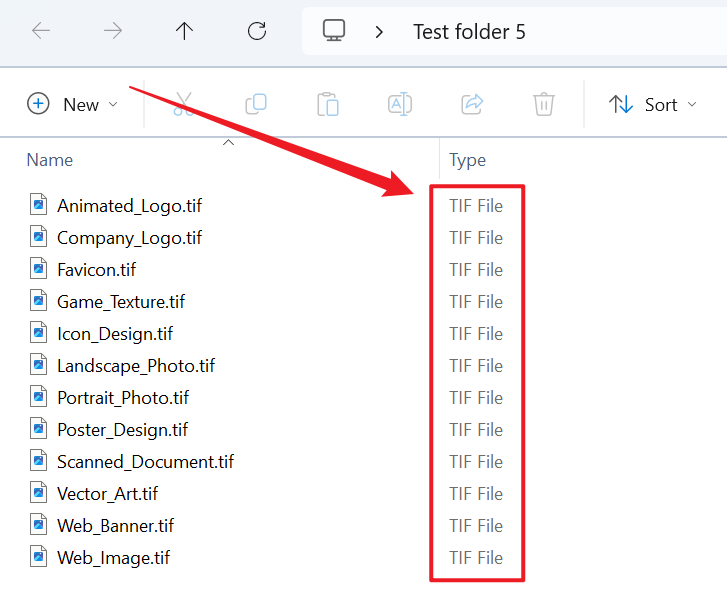Click the Rename icon in toolbar

400,104
